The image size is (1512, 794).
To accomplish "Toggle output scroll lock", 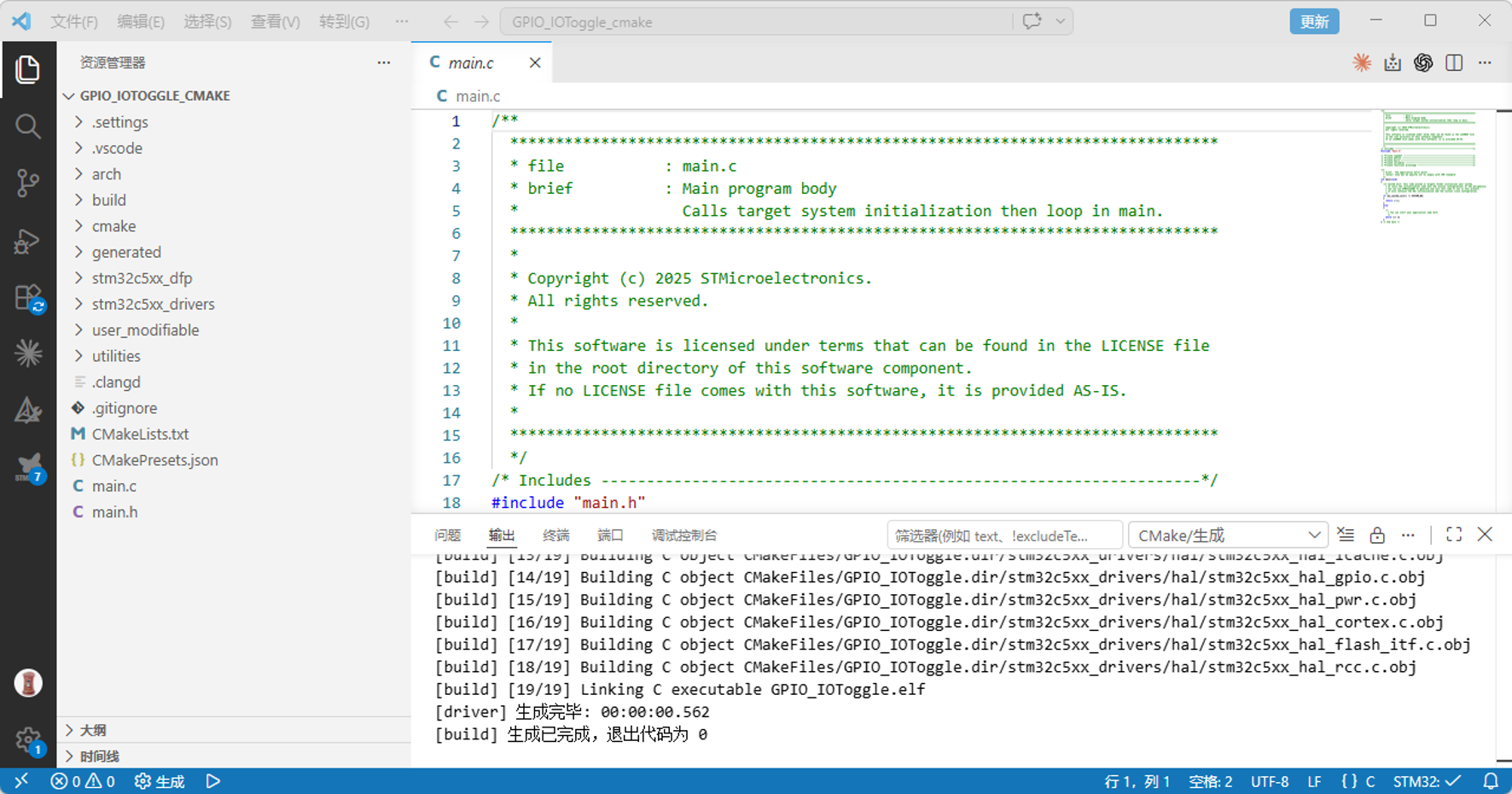I will (x=1377, y=534).
